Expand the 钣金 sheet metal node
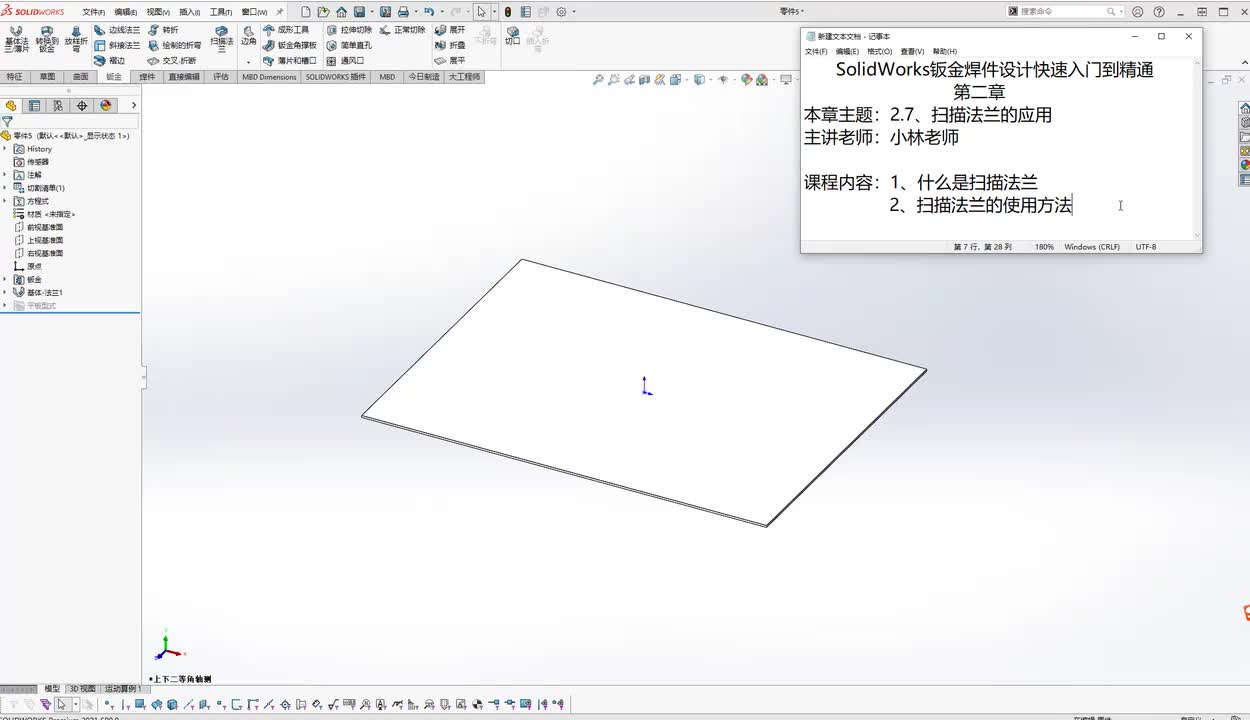Image resolution: width=1250 pixels, height=720 pixels. pyautogui.click(x=5, y=279)
